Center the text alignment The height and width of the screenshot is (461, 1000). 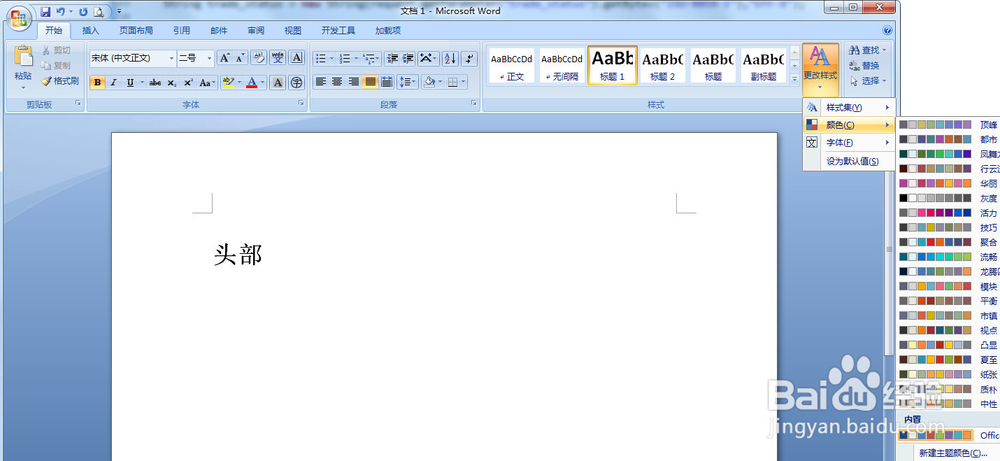pos(337,82)
